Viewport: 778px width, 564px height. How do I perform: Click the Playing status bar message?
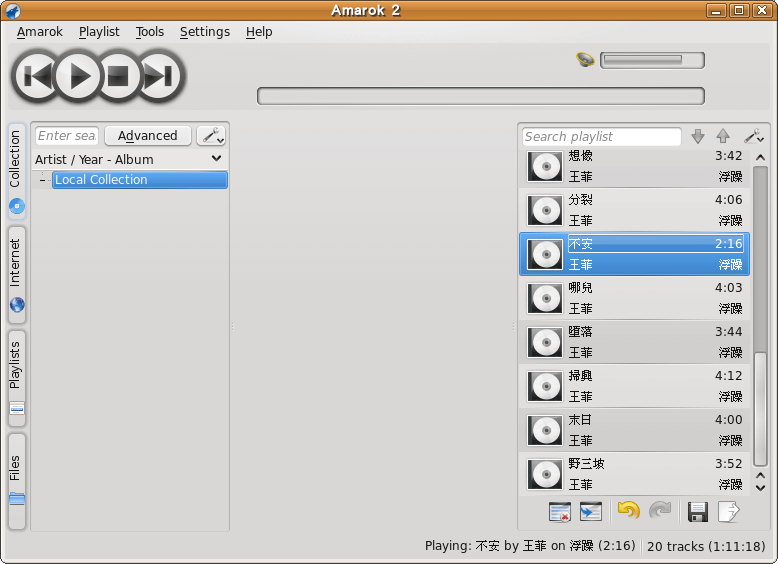(530, 546)
